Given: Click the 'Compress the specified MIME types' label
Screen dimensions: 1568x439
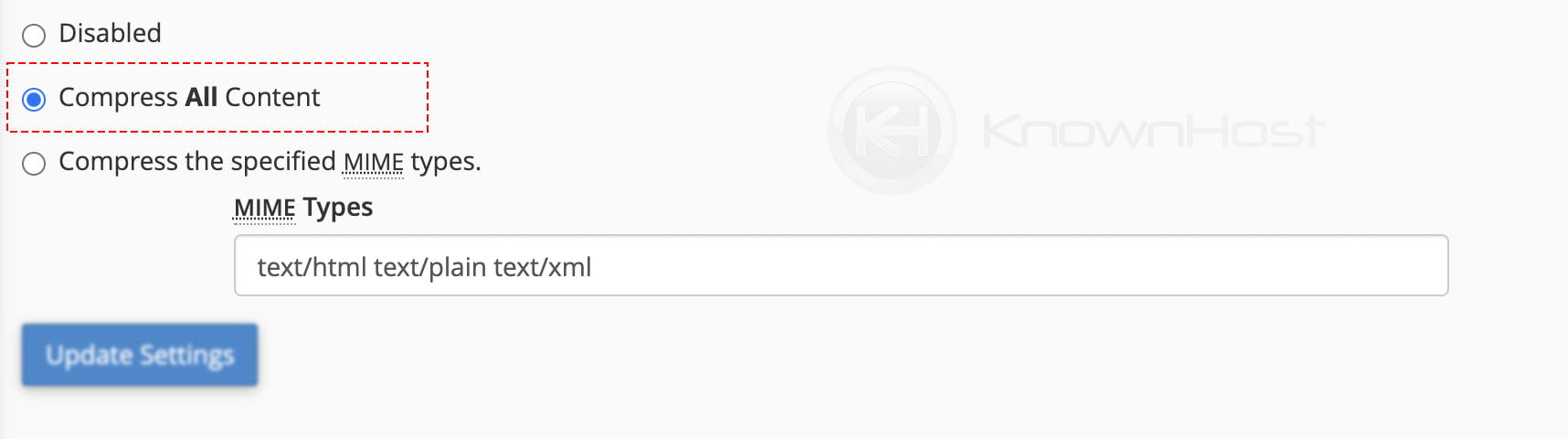Looking at the screenshot, I should pyautogui.click(x=270, y=162).
